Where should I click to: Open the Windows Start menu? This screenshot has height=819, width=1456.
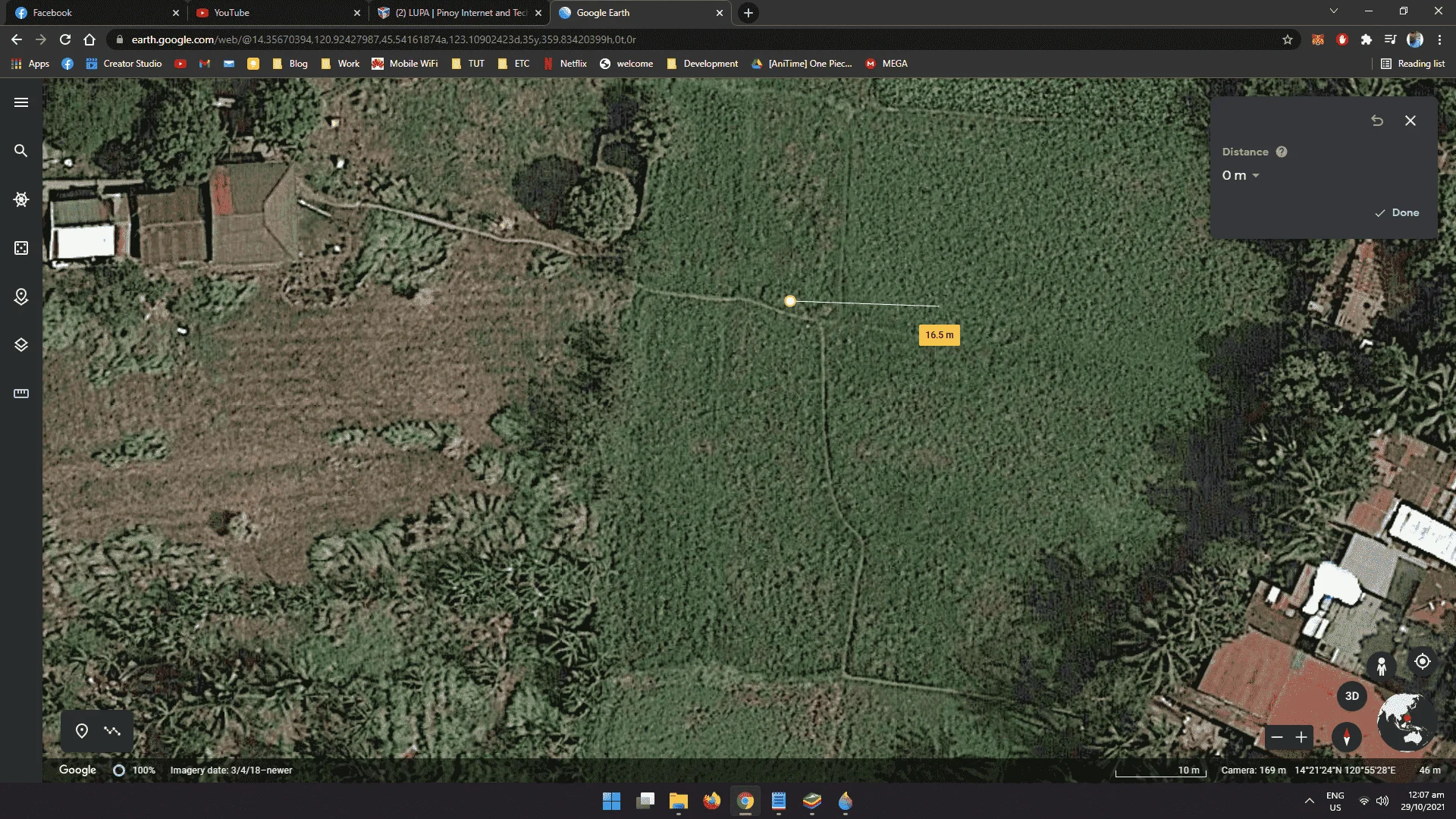coord(611,802)
